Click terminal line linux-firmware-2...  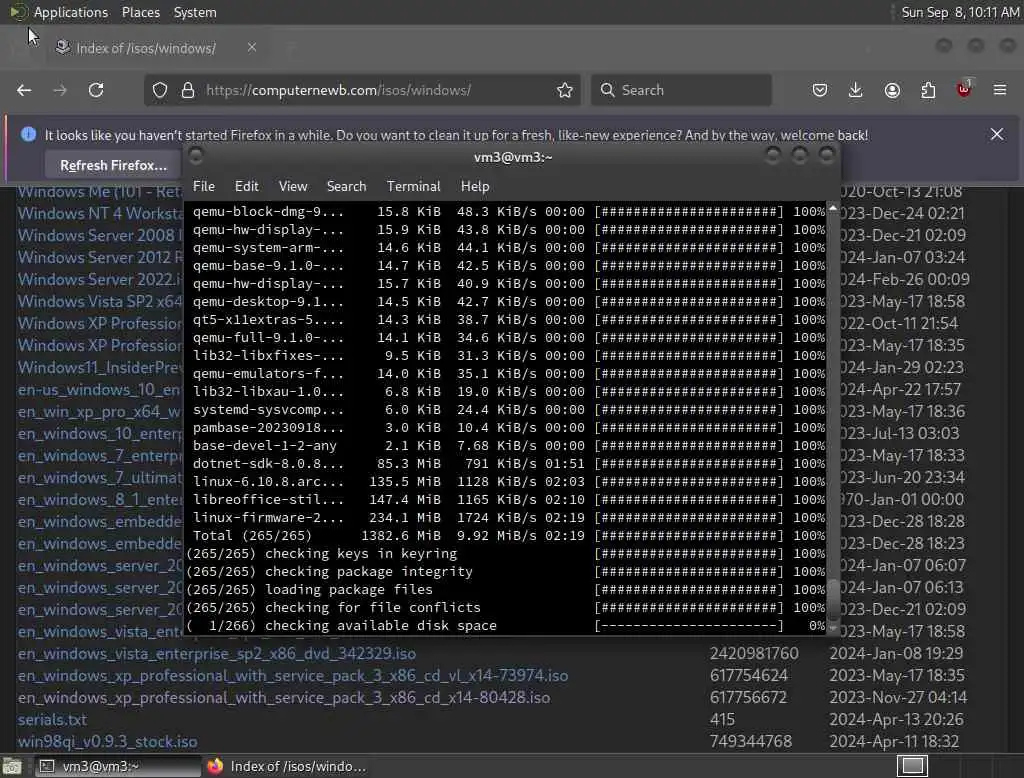508,517
